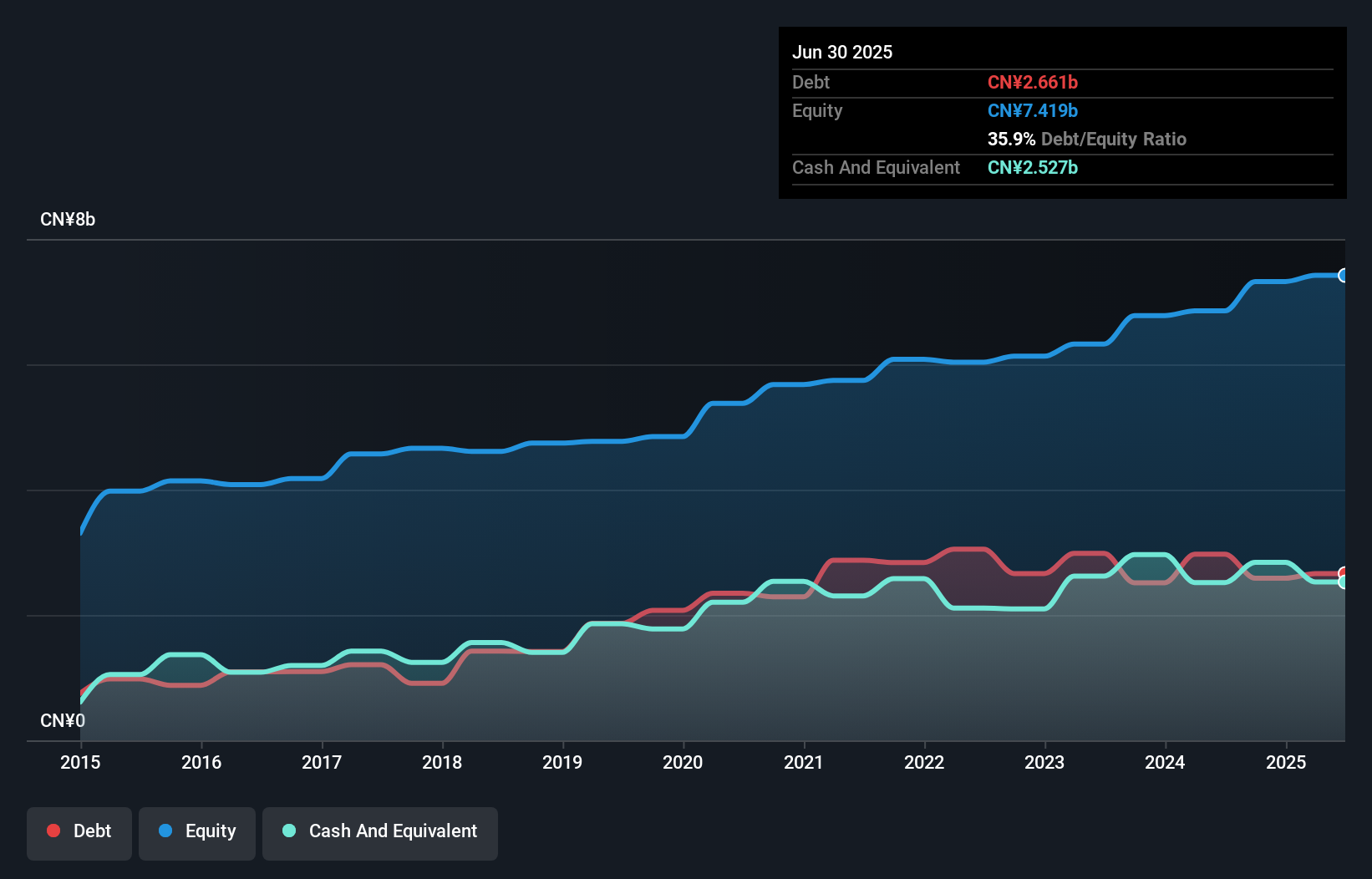1372x879 pixels.
Task: Click the CN¥2.527b Cash value in tooltip
Action: click(x=1033, y=167)
